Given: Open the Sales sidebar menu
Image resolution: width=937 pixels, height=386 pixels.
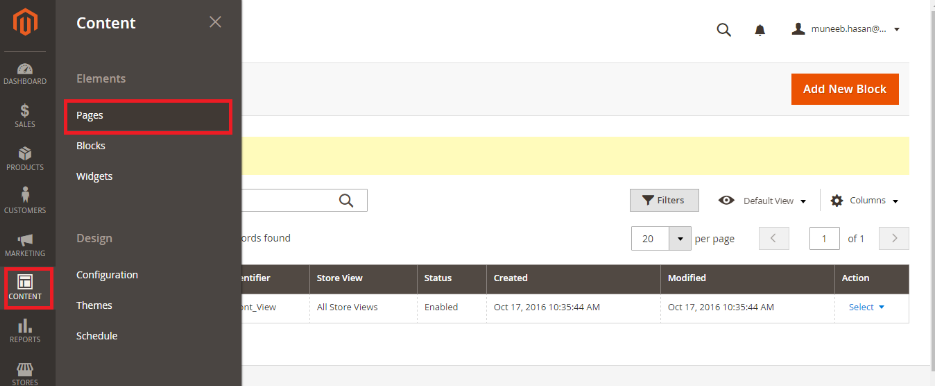Looking at the screenshot, I should [25, 116].
